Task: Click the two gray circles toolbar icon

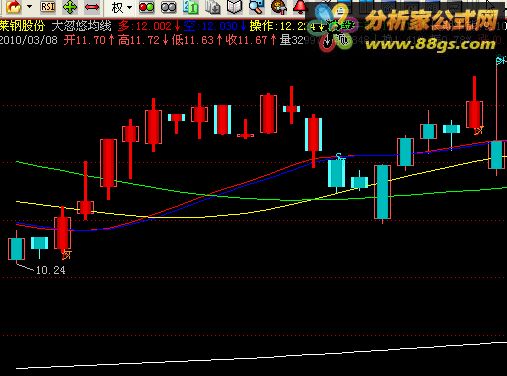Action: 168,7
